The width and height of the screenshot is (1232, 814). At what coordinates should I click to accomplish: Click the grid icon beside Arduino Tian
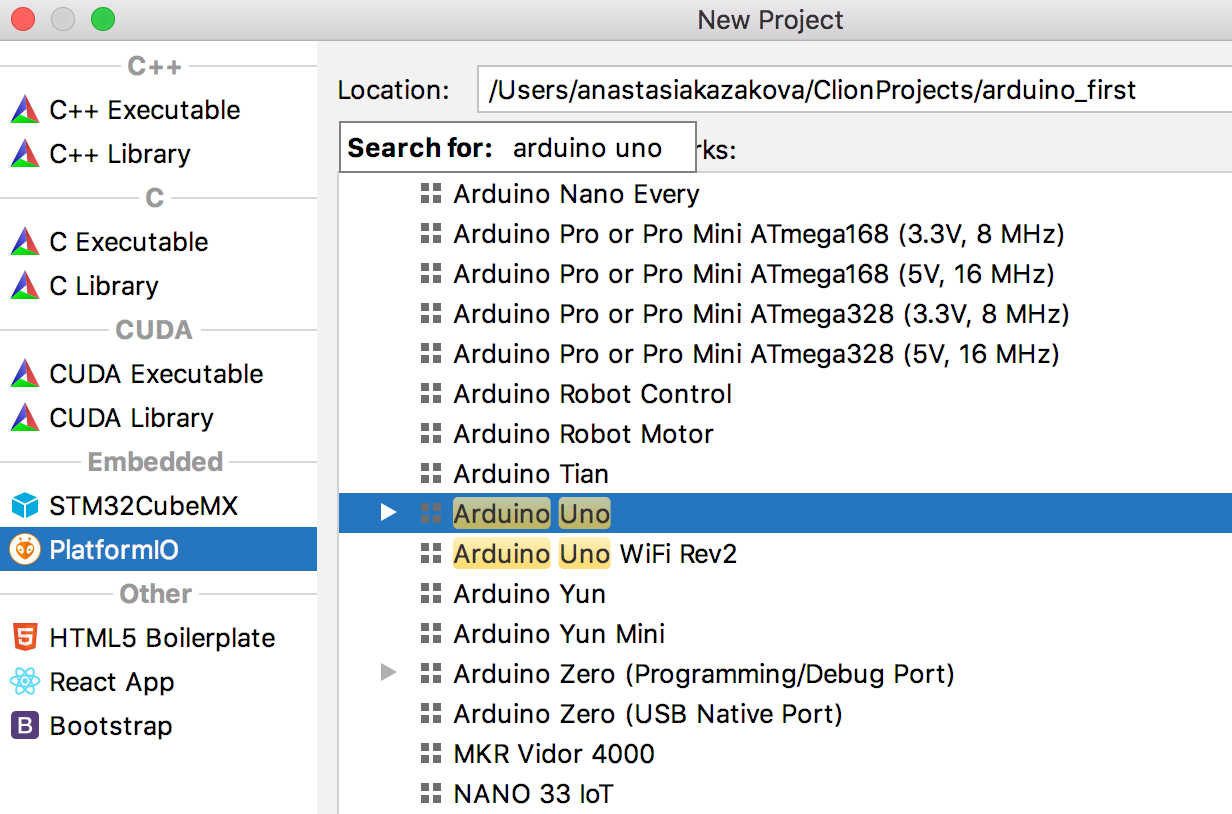click(x=431, y=473)
